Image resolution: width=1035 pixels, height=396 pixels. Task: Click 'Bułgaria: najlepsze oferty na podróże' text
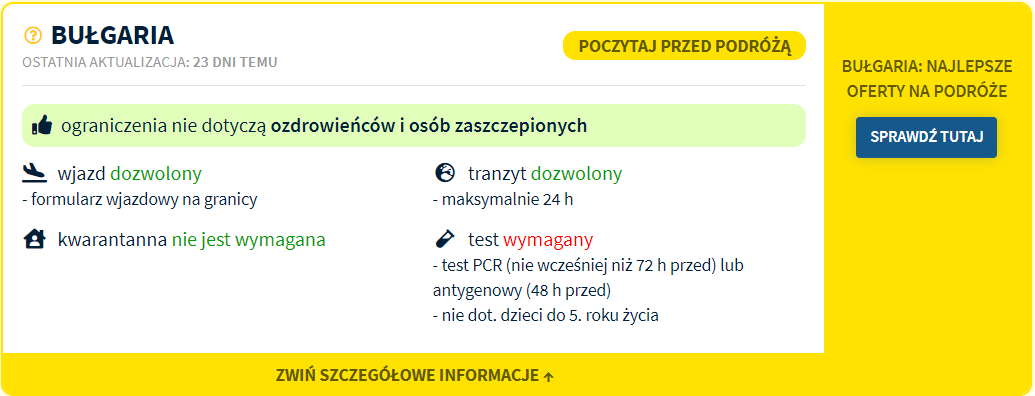click(926, 79)
